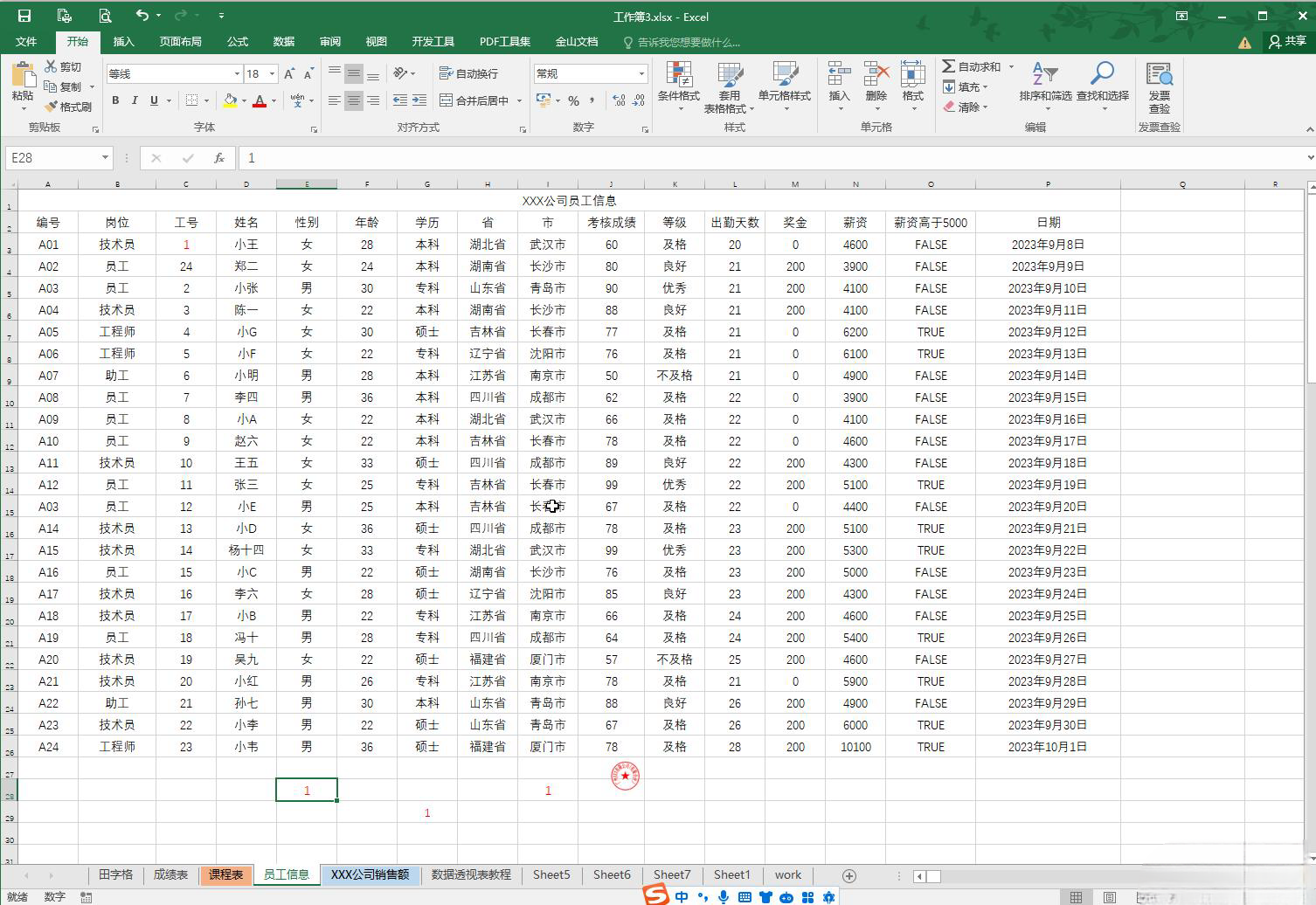
Task: Switch to Page Layout view in status bar
Action: (1109, 897)
